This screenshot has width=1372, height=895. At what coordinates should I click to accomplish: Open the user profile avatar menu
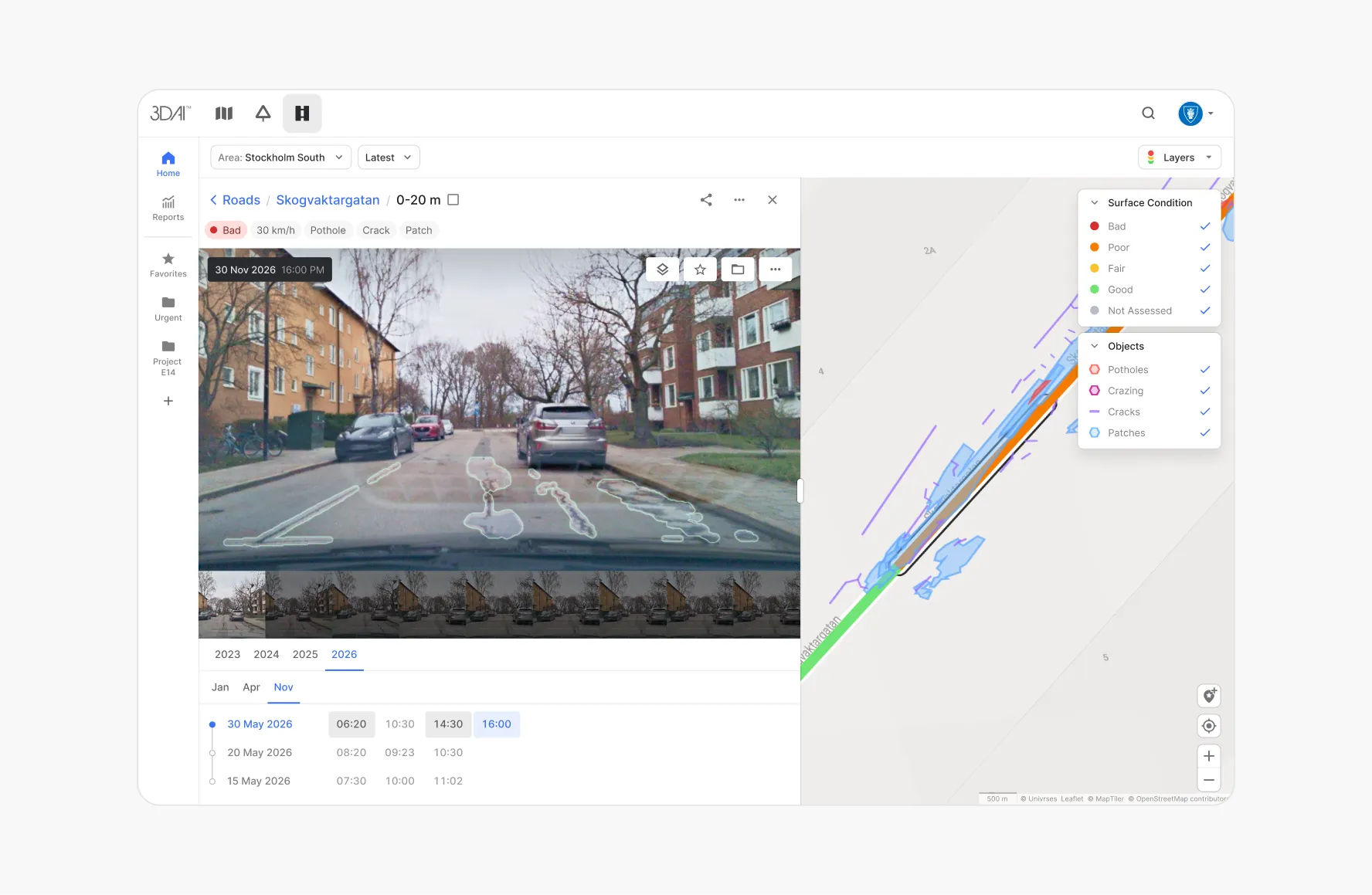pyautogui.click(x=1196, y=114)
